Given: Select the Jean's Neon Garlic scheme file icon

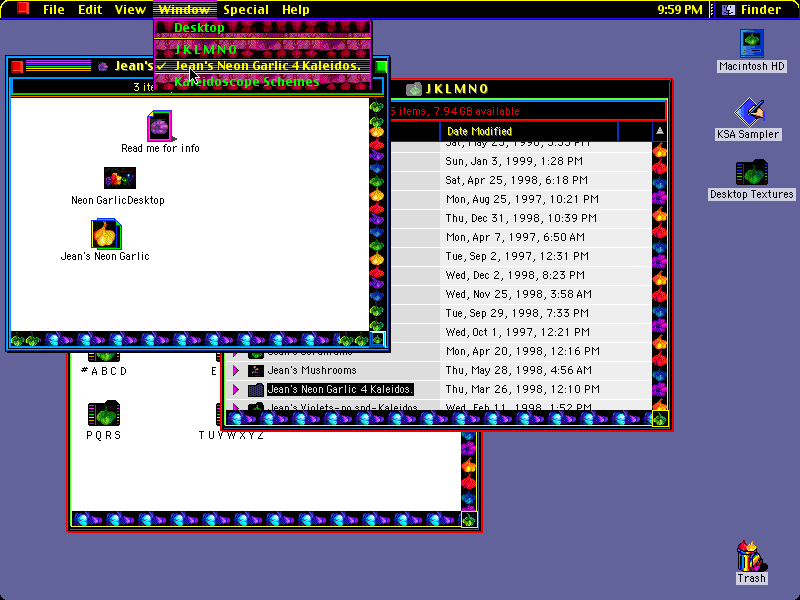Looking at the screenshot, I should point(106,234).
